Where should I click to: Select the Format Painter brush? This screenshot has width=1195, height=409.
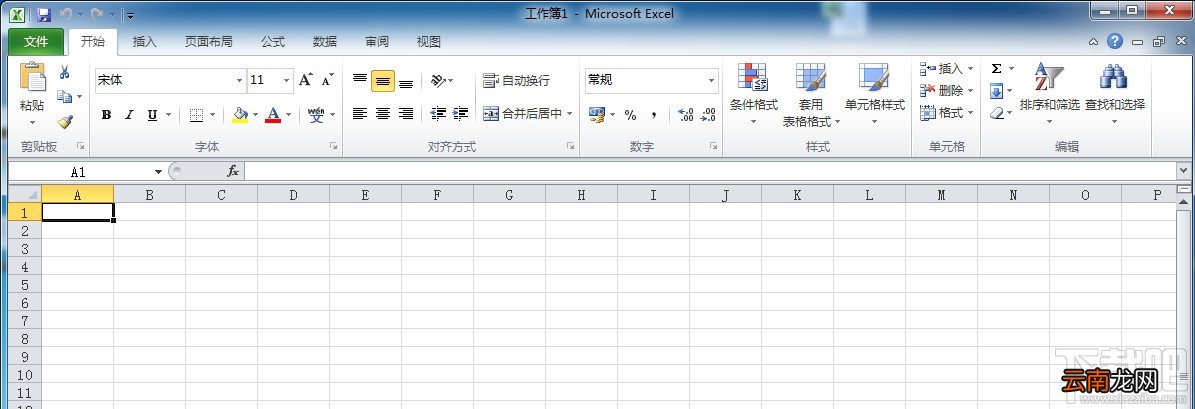pyautogui.click(x=65, y=121)
